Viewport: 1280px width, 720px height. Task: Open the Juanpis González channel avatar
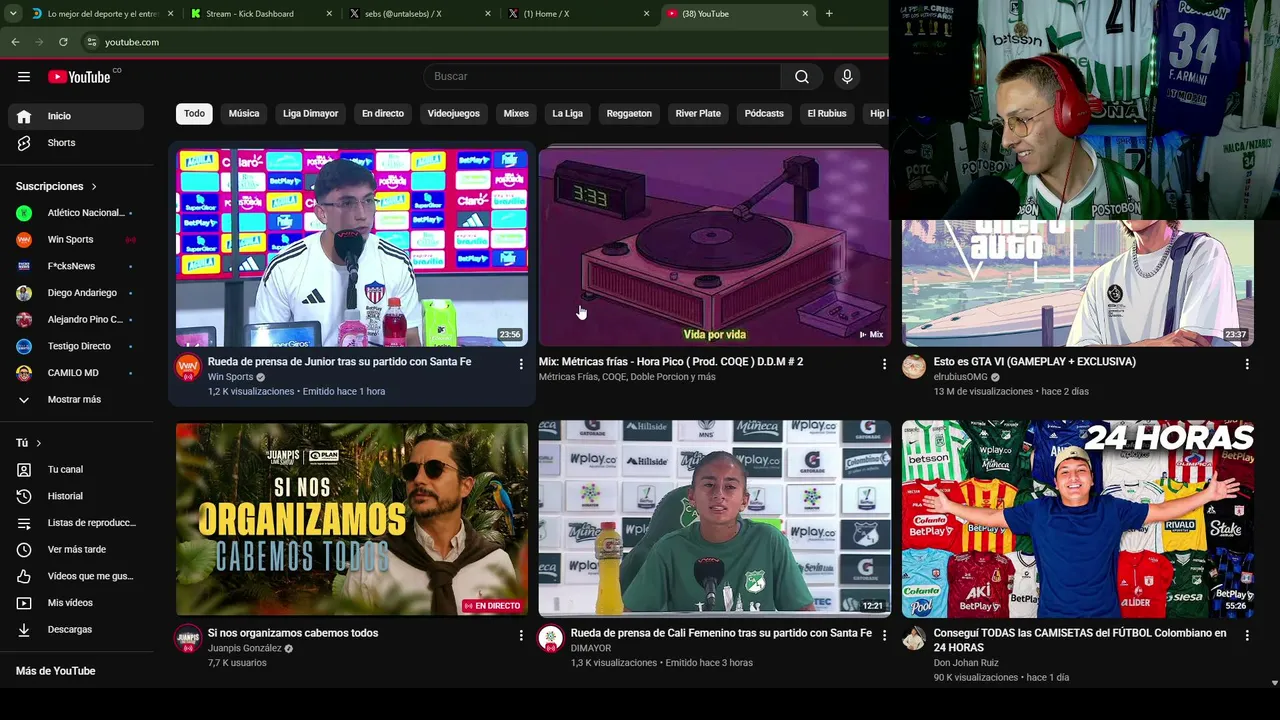(x=188, y=639)
